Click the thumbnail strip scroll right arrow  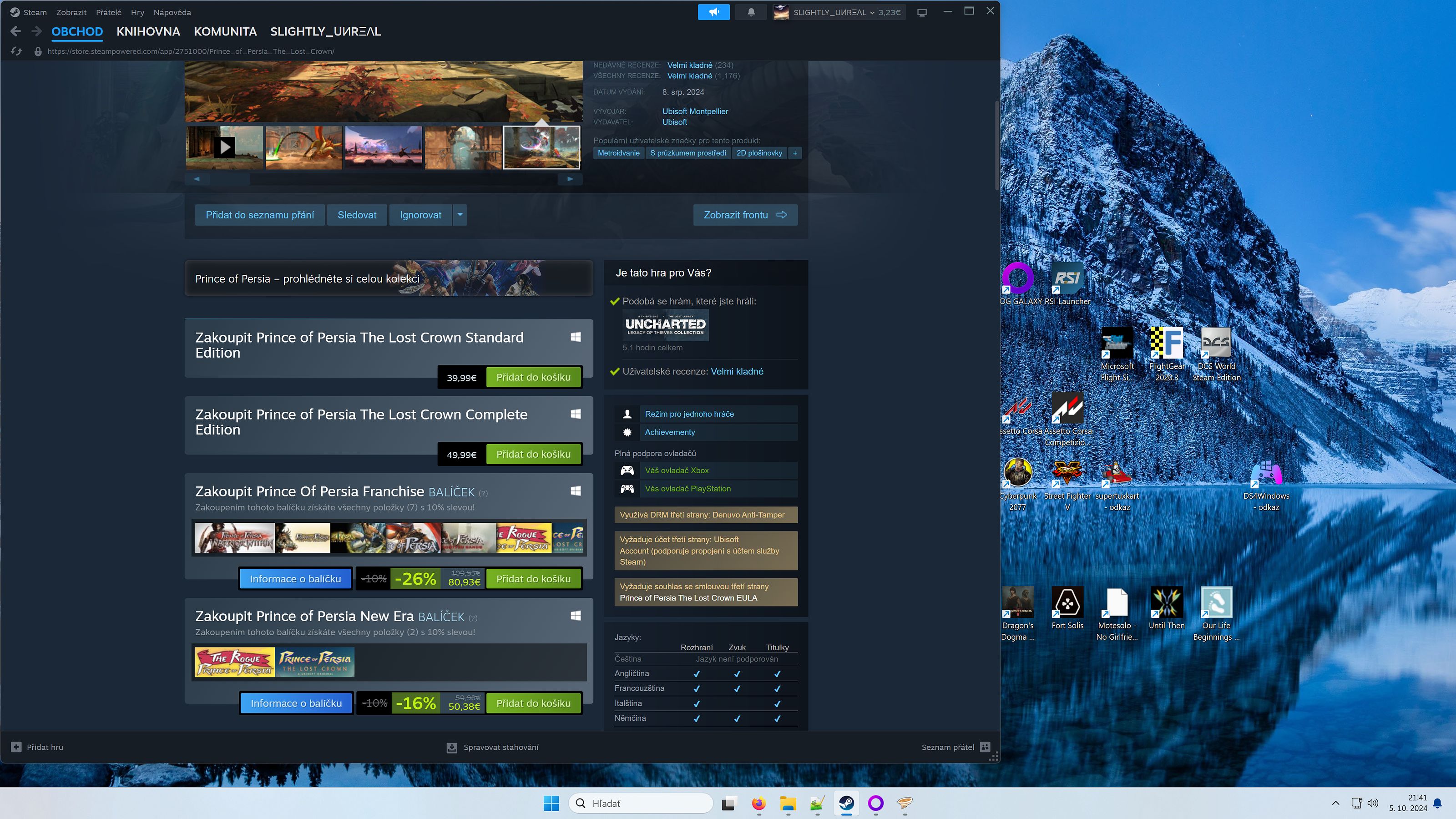click(x=570, y=179)
